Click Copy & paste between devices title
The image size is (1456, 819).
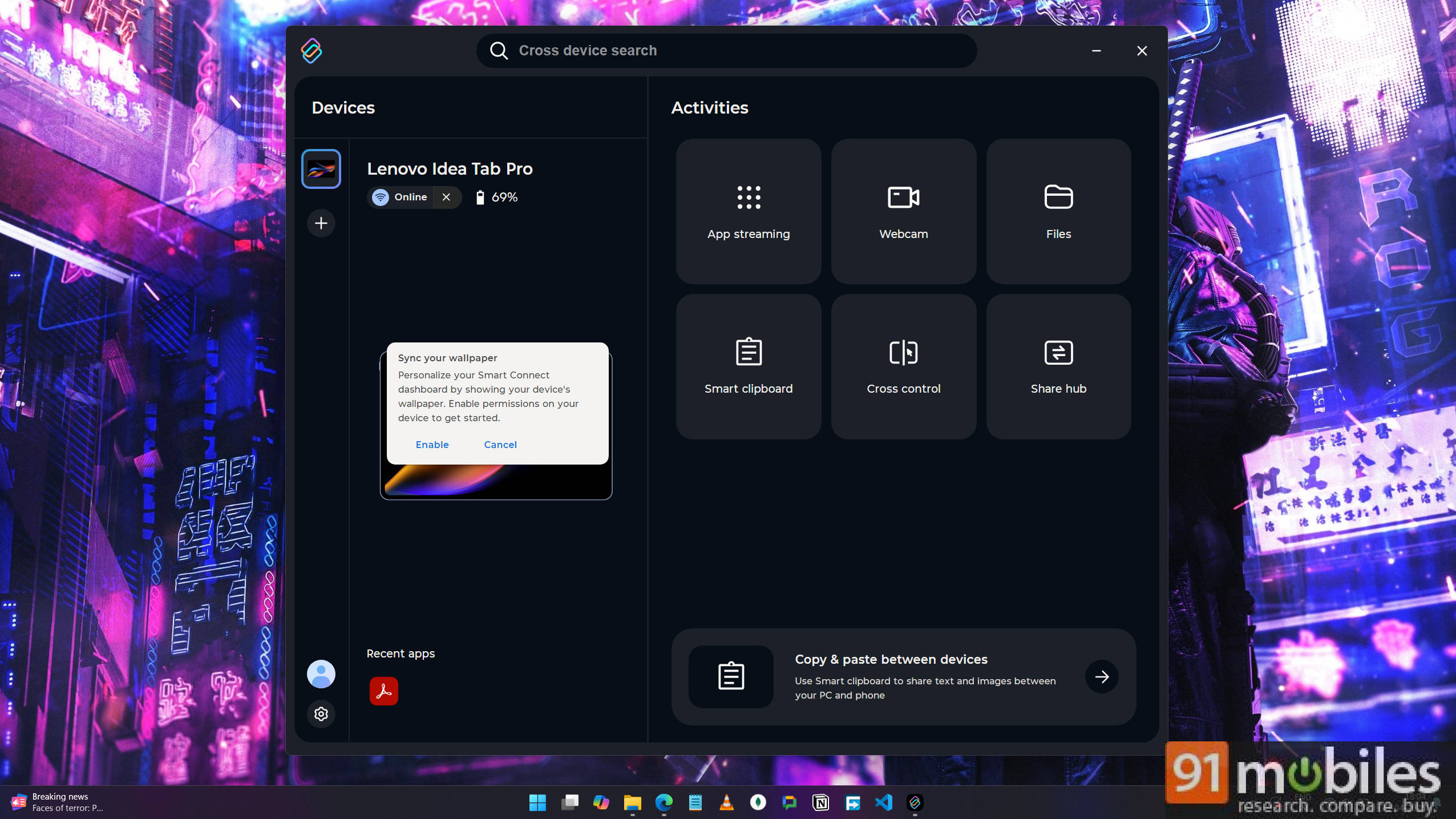pyautogui.click(x=891, y=659)
